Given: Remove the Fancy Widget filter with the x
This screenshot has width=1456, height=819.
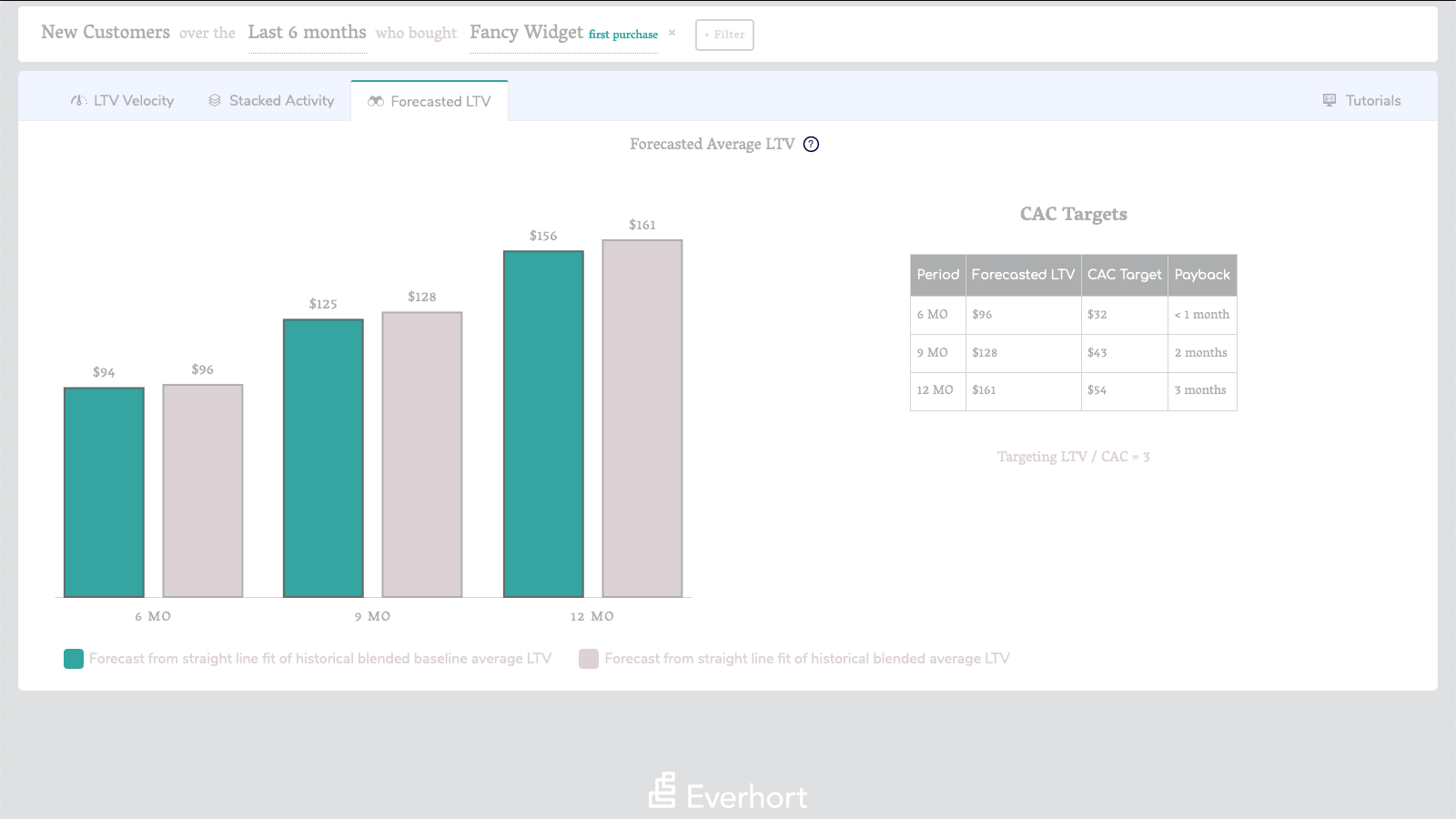Looking at the screenshot, I should coord(672,33).
